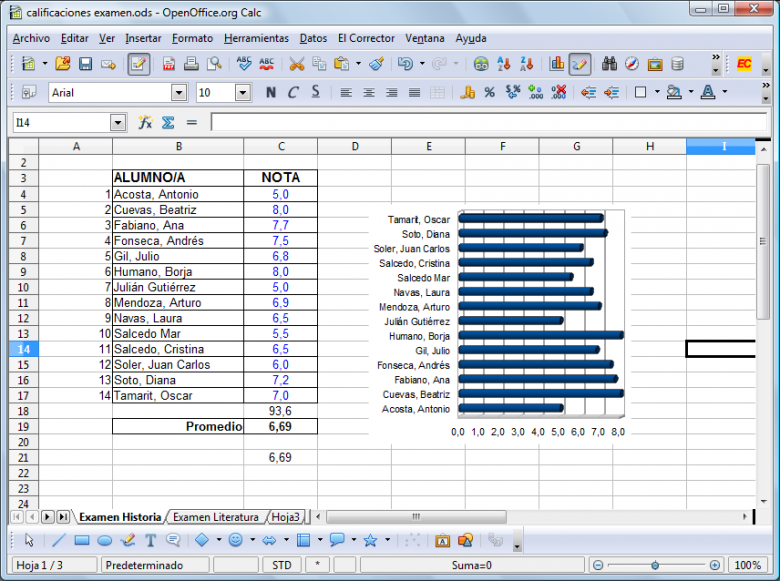Image resolution: width=780 pixels, height=581 pixels.
Task: Select the Text tool T icon
Action: [x=150, y=540]
